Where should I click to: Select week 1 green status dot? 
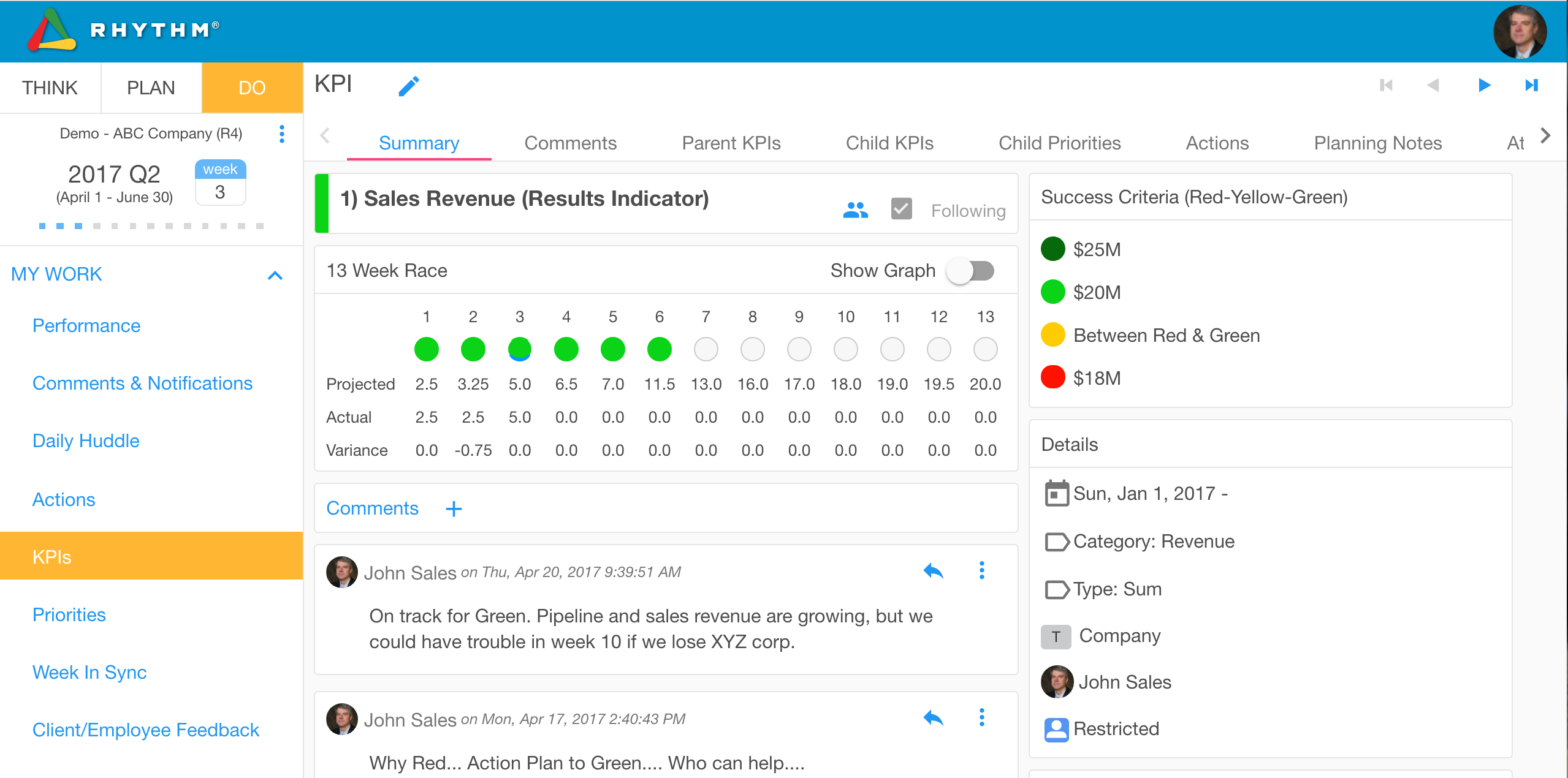point(426,350)
